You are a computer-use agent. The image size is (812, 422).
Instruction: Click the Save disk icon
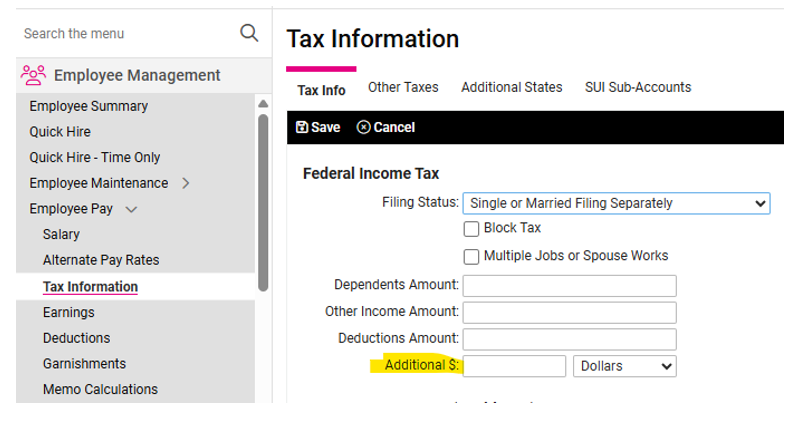click(301, 127)
